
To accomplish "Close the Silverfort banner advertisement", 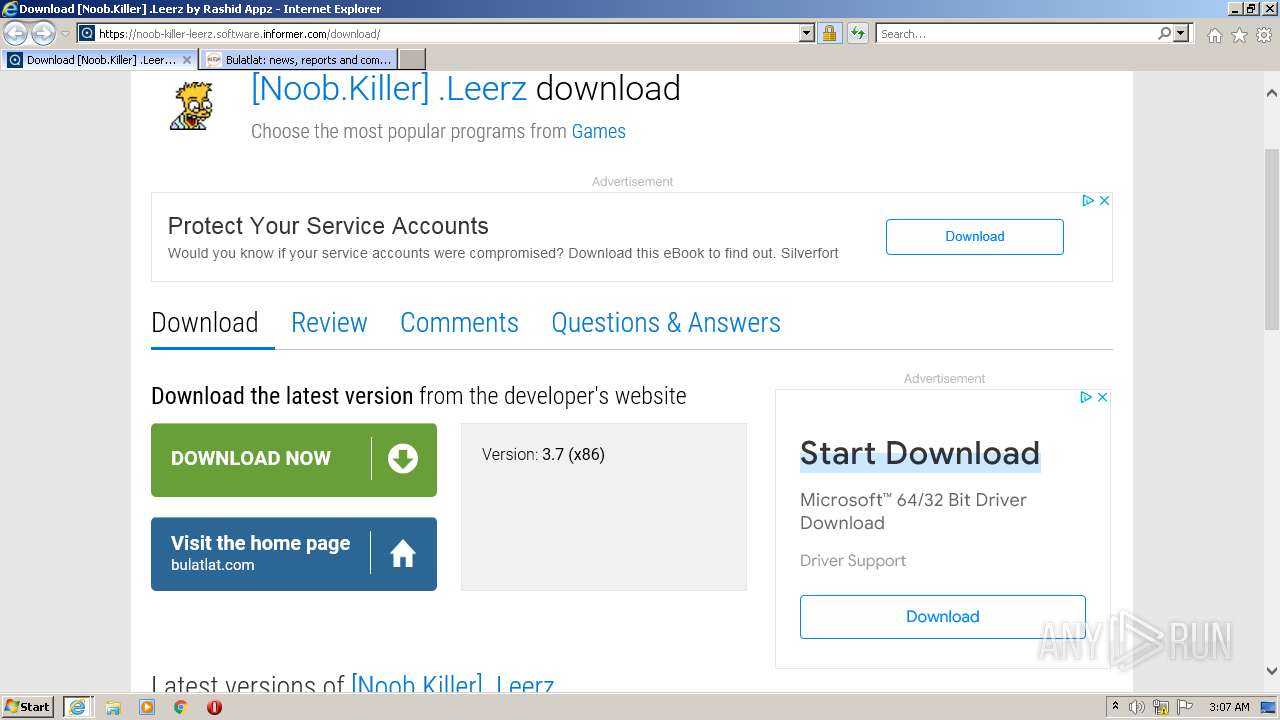I will coord(1104,201).
